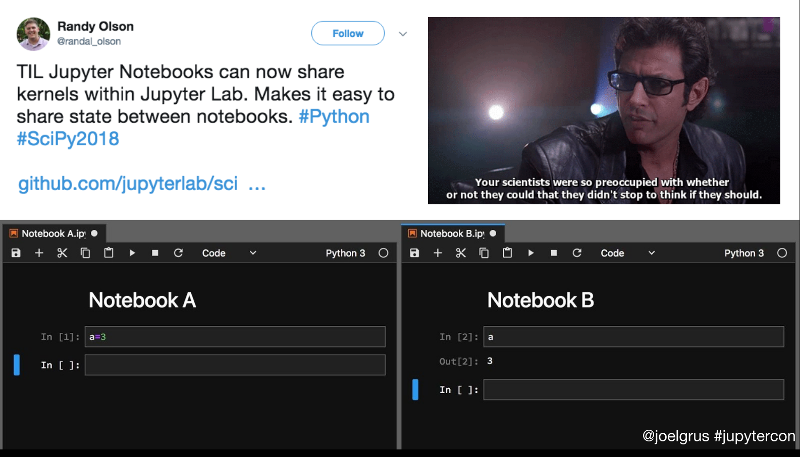This screenshot has width=800, height=457.
Task: Click the In [2]: prompt in Notebook B
Action: click(x=459, y=337)
